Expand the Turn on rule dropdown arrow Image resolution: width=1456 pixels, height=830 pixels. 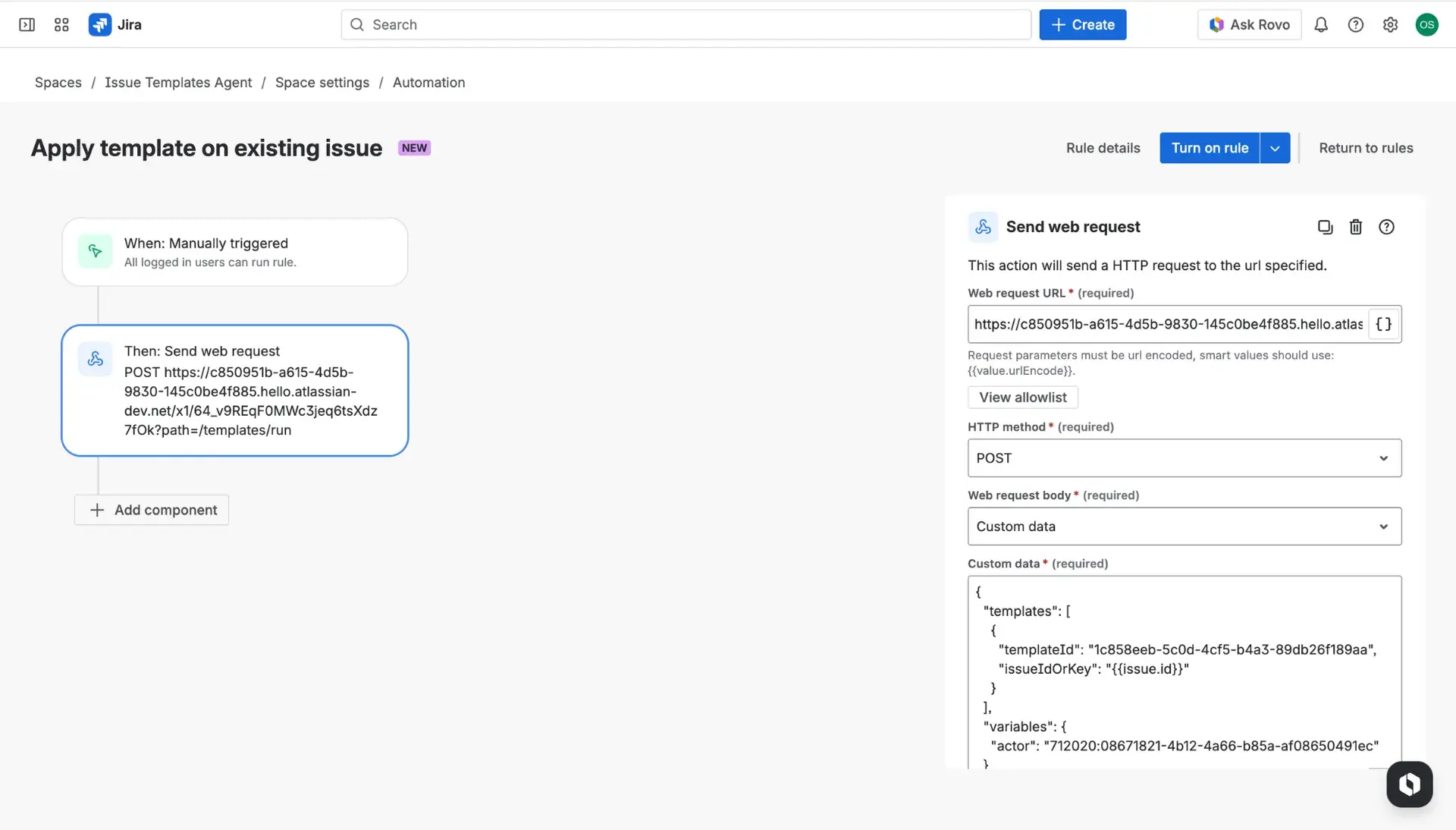(x=1273, y=148)
